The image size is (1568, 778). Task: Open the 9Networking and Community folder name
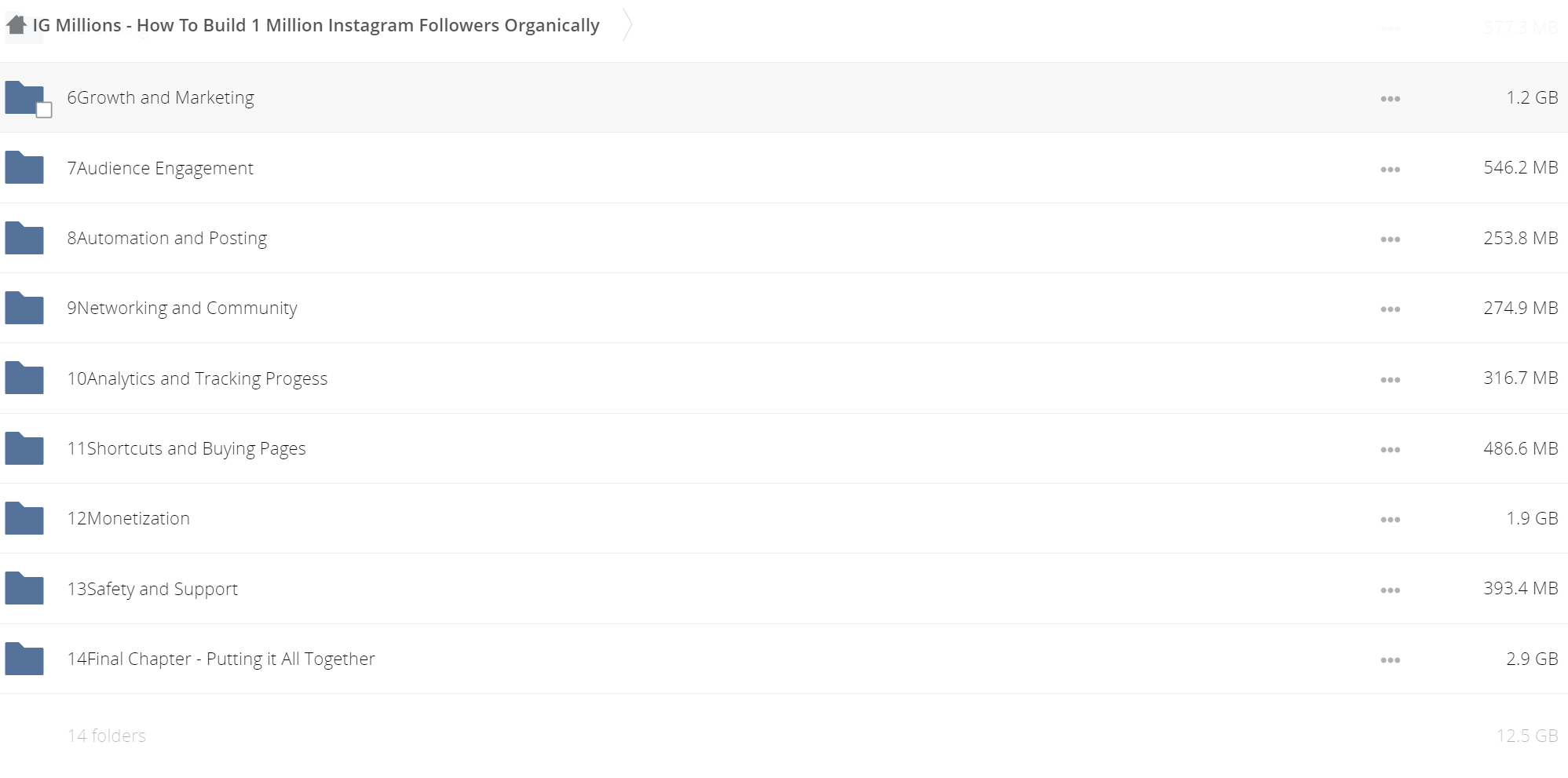(182, 308)
